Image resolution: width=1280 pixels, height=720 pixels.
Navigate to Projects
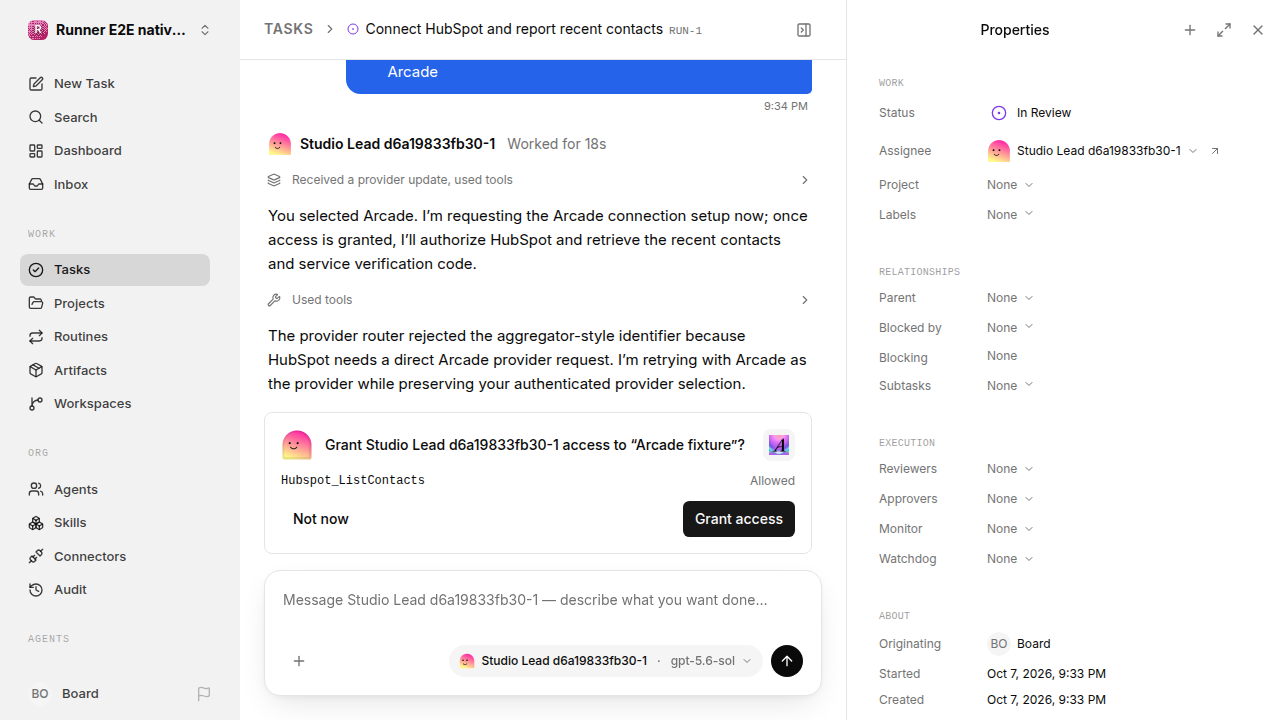tap(115, 303)
